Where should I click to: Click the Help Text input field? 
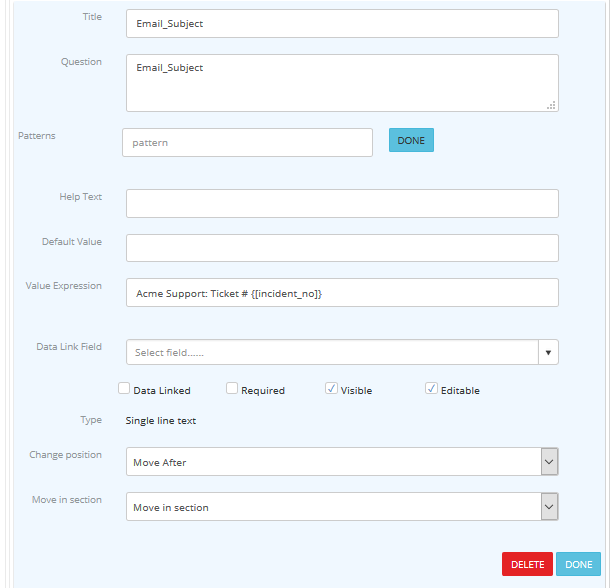(x=342, y=204)
